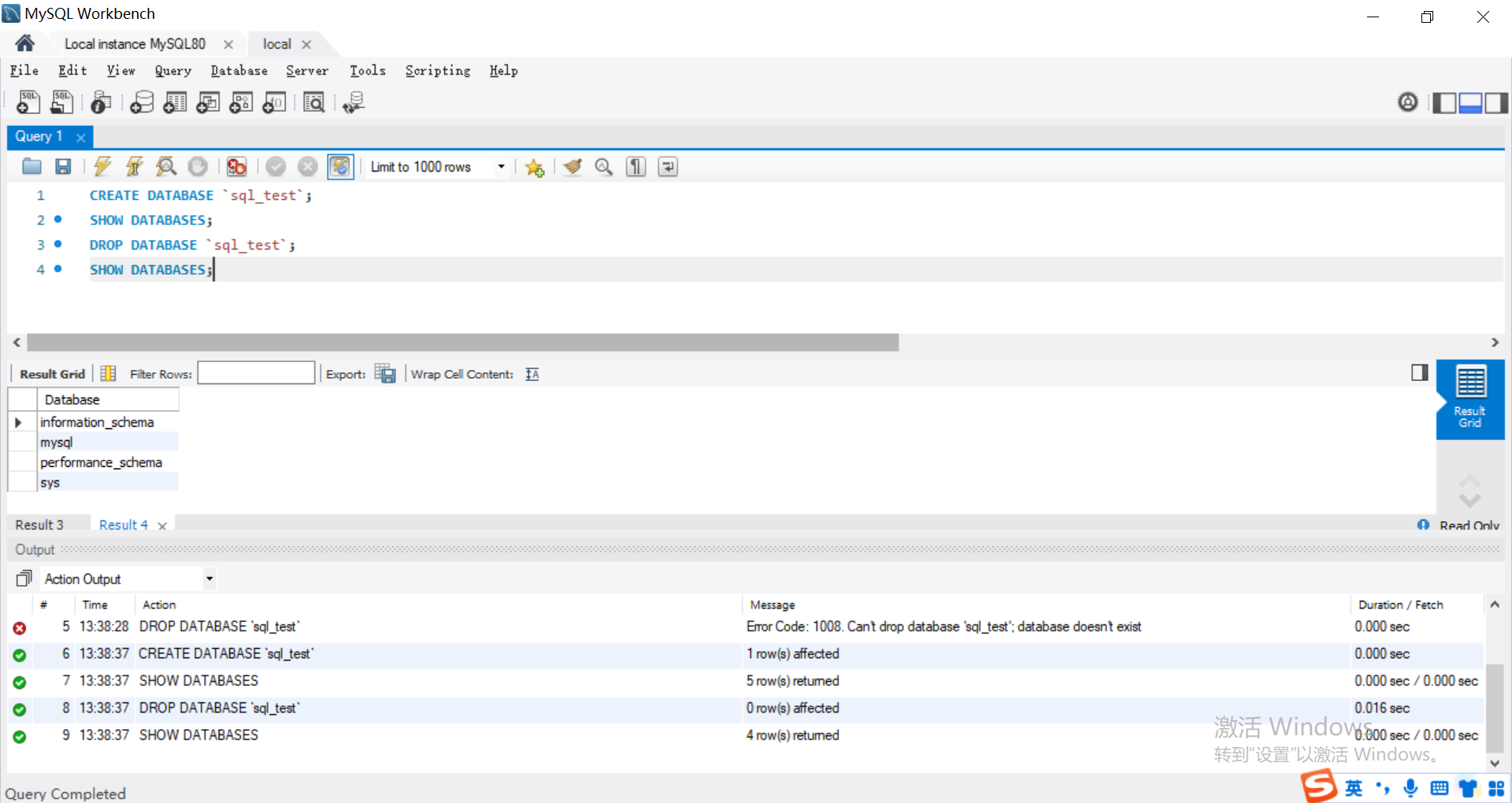Create a new function in the schema
The height and width of the screenshot is (803, 1512).
[x=274, y=102]
